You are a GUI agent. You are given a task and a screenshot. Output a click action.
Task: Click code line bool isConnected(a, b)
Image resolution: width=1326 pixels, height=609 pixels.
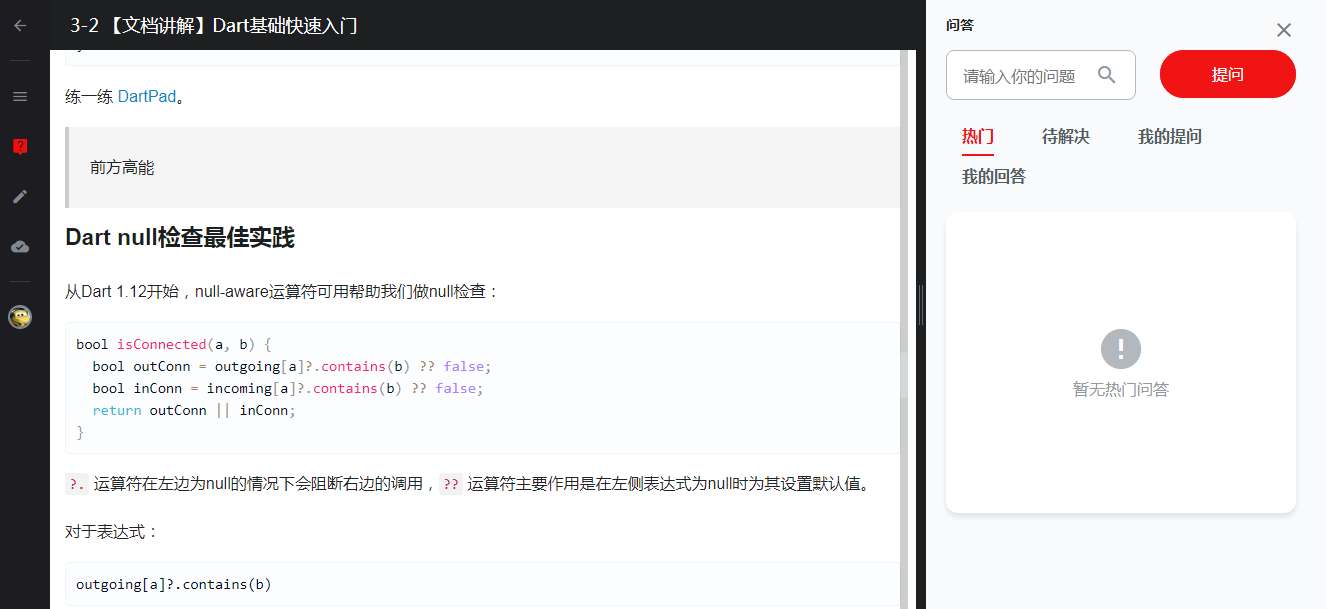tap(174, 344)
